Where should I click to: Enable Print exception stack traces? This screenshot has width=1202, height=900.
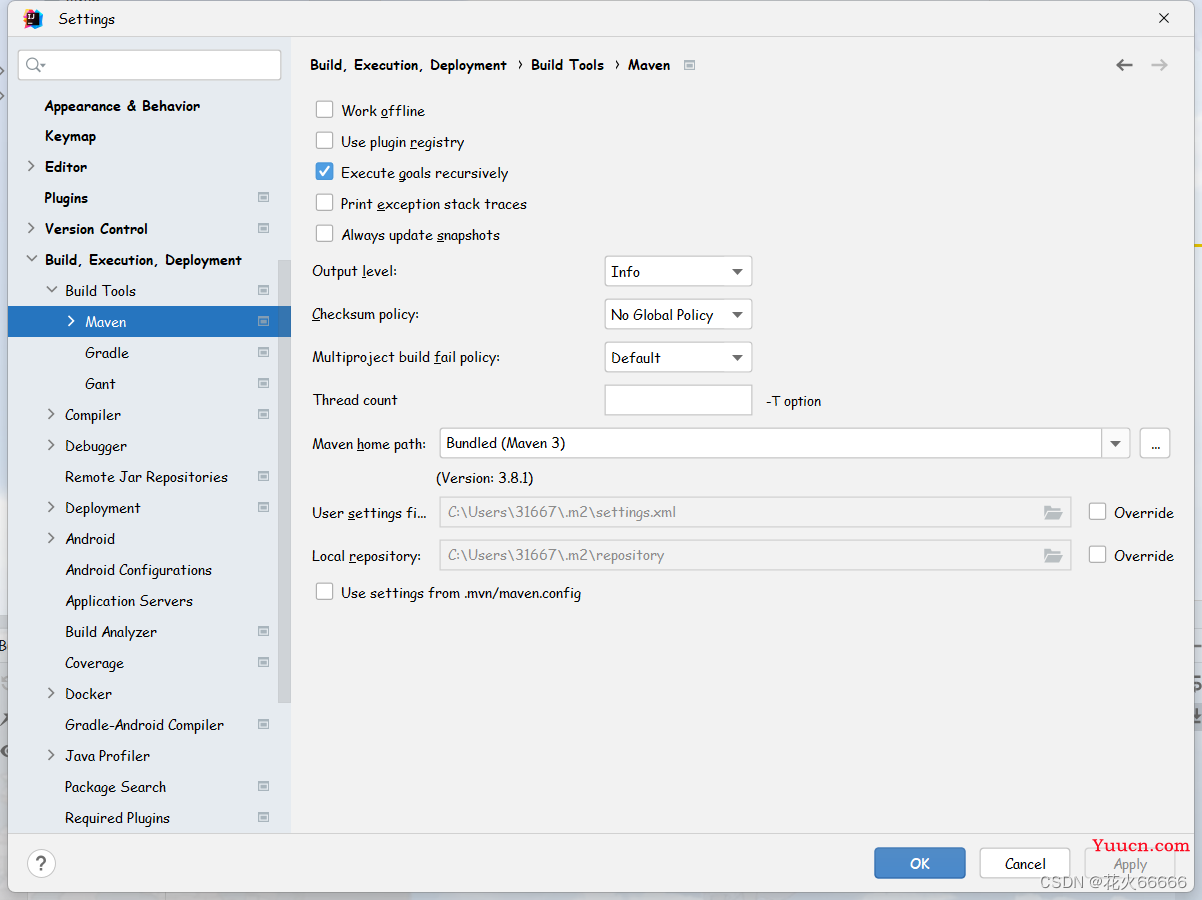324,203
